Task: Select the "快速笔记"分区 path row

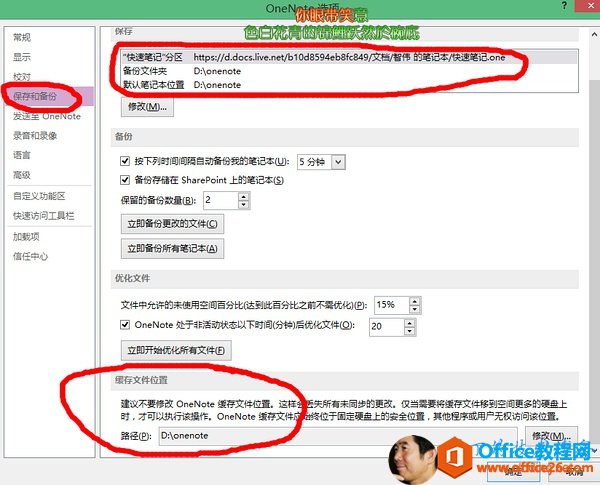Action: pyautogui.click(x=349, y=57)
